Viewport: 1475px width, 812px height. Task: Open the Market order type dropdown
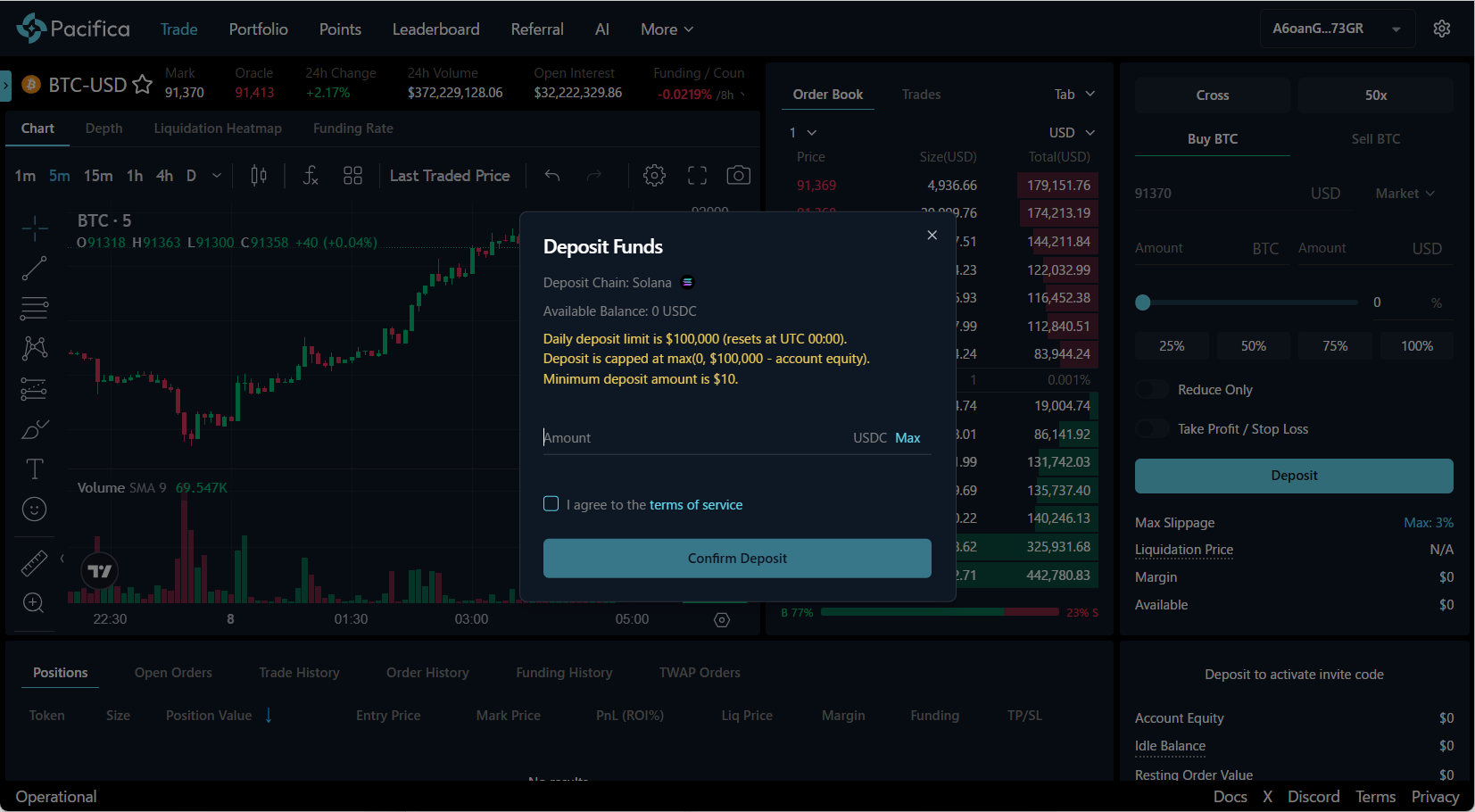[1405, 194]
